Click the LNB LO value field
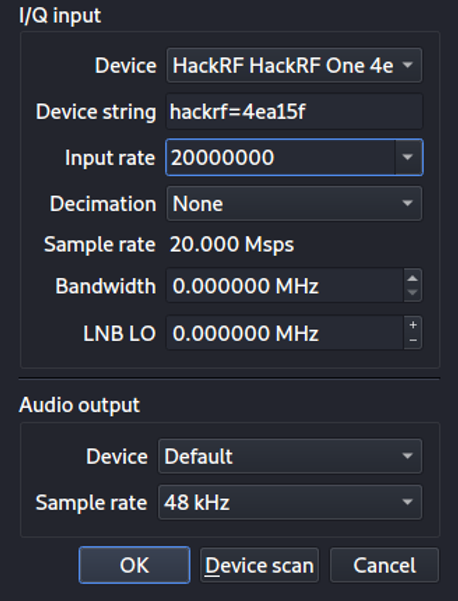The image size is (458, 601). coord(285,333)
